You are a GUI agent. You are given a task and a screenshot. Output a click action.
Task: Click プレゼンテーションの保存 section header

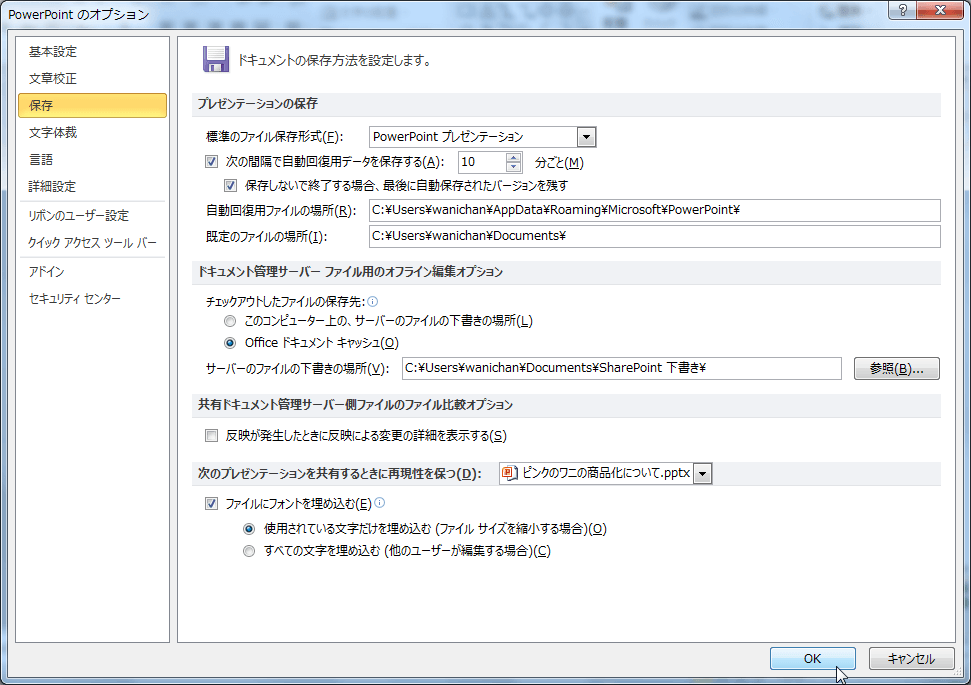click(x=258, y=103)
